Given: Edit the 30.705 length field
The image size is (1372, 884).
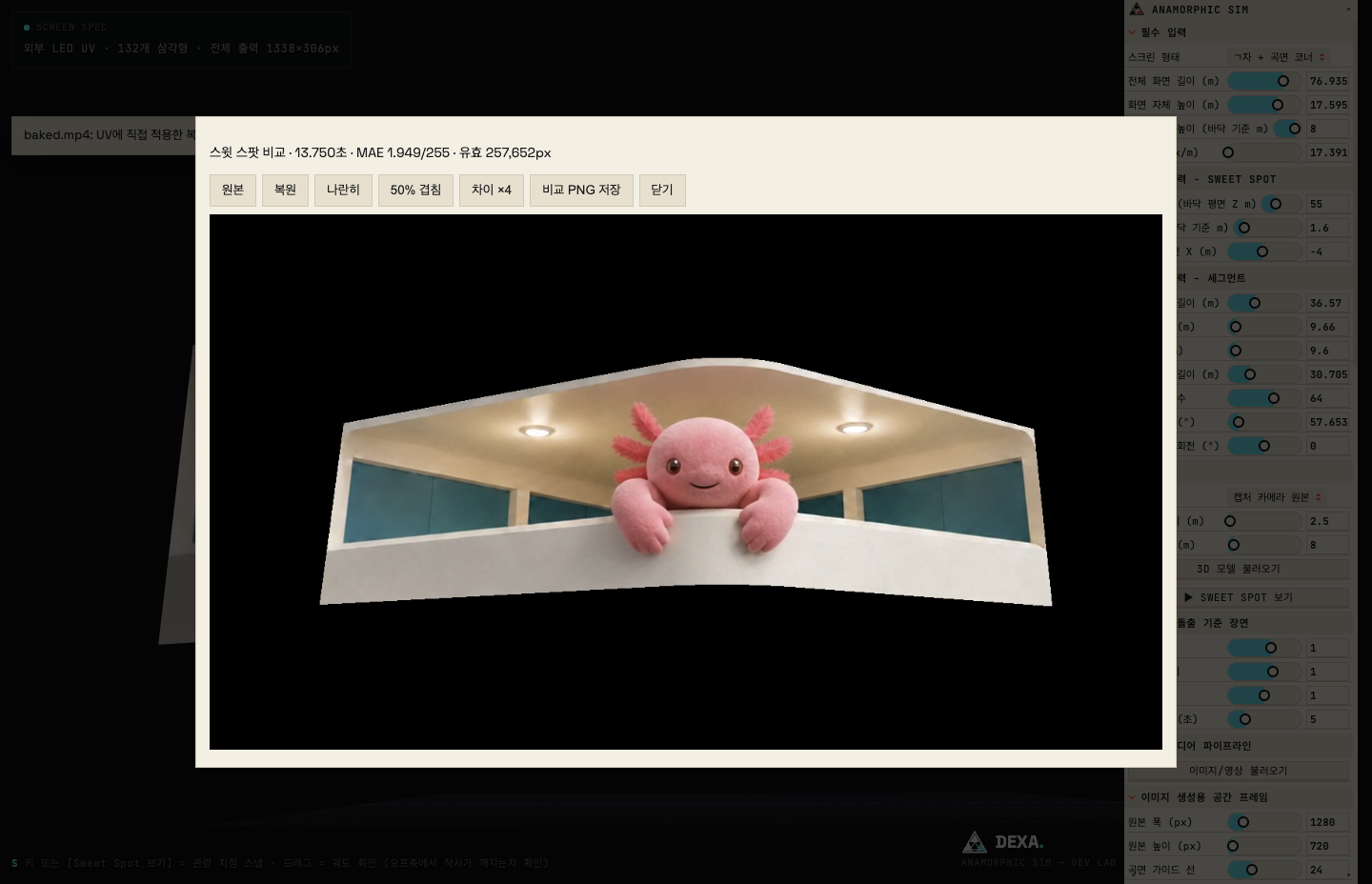Looking at the screenshot, I should tap(1327, 374).
